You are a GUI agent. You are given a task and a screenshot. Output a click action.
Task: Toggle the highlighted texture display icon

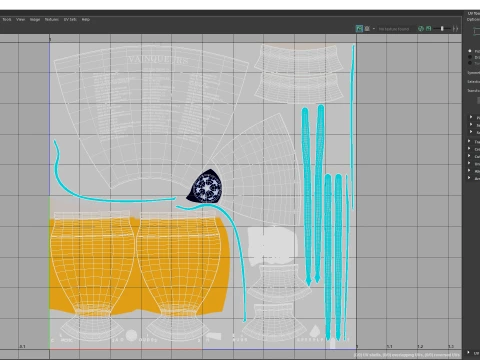click(359, 29)
